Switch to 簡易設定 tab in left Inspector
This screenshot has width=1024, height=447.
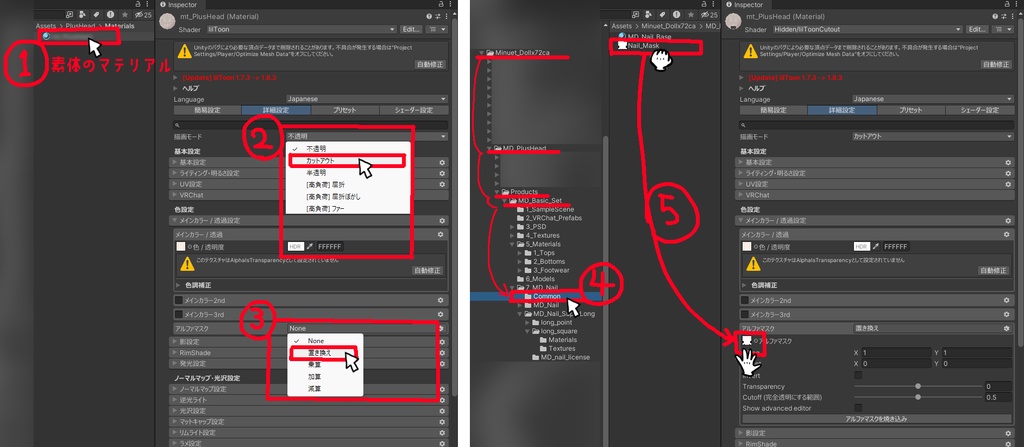coord(207,110)
